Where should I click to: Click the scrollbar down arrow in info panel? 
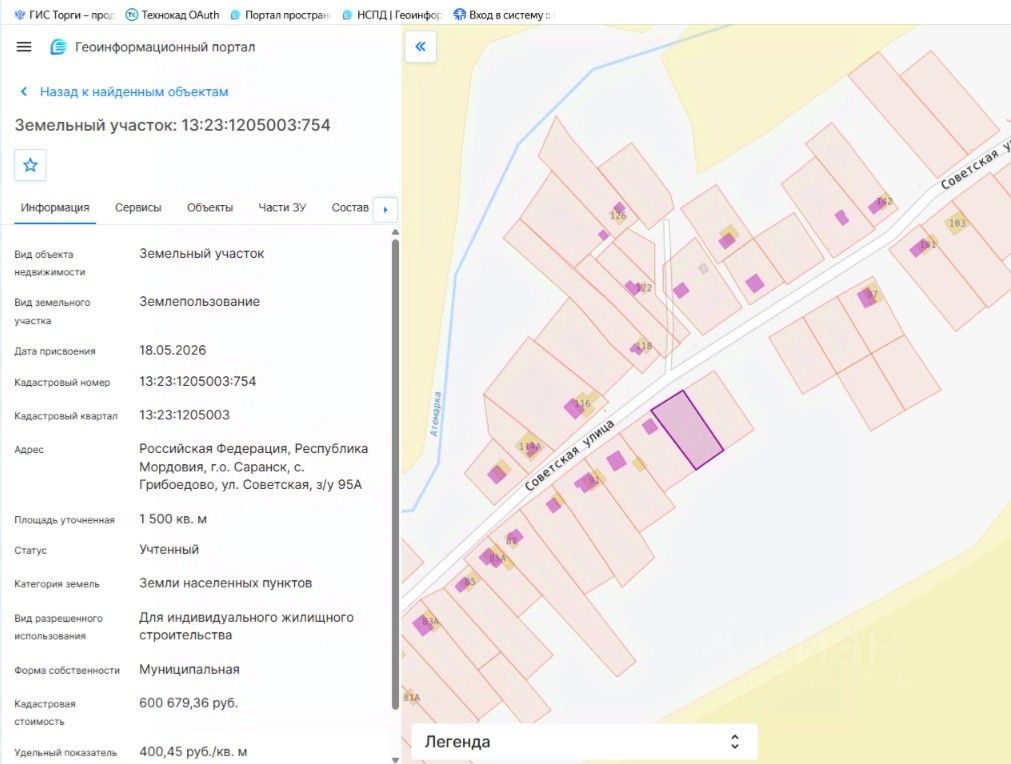point(395,759)
